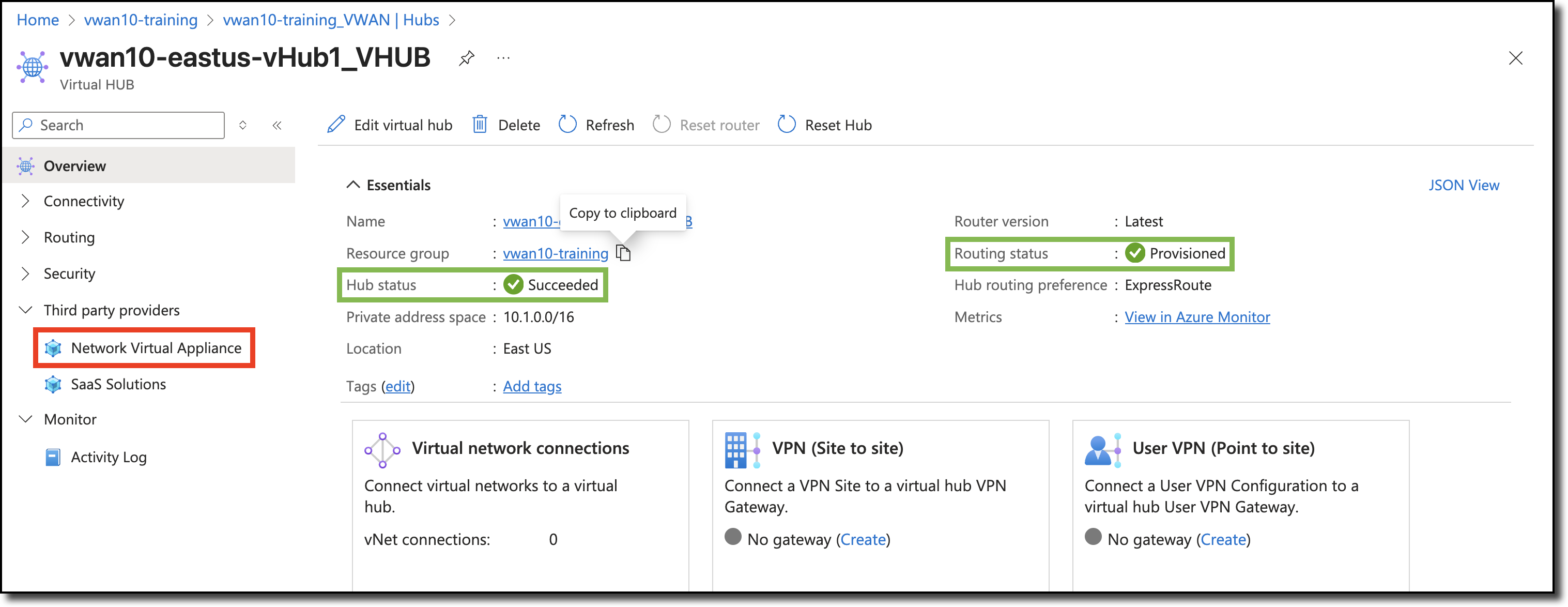
Task: Open the more options ellipsis menu
Action: click(503, 58)
